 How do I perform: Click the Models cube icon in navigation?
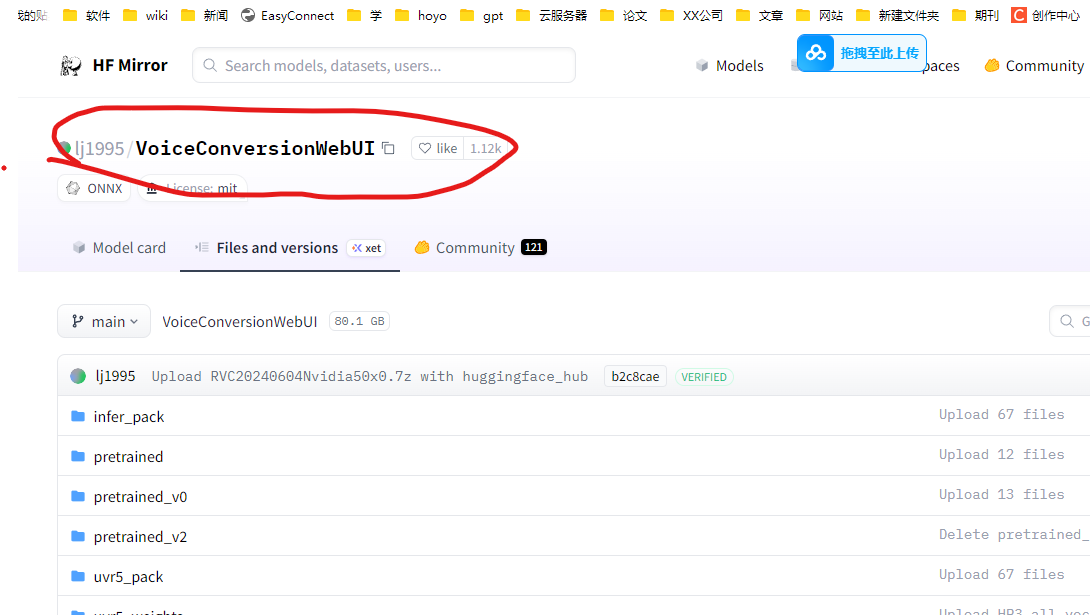(x=700, y=65)
